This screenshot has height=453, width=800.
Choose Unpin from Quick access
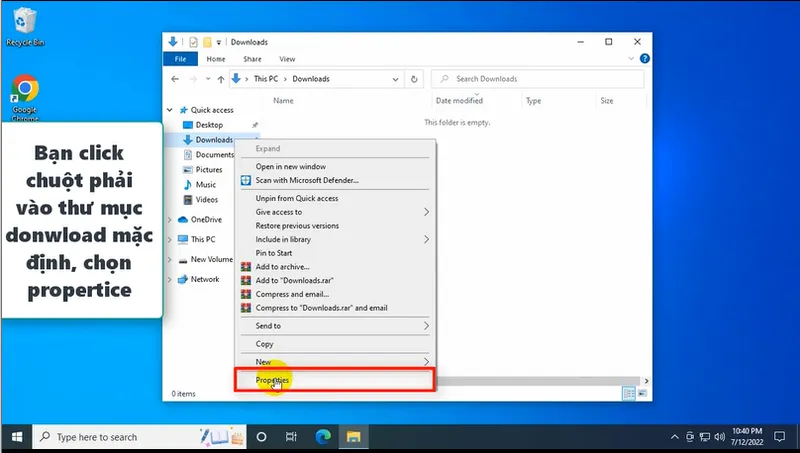(x=335, y=198)
